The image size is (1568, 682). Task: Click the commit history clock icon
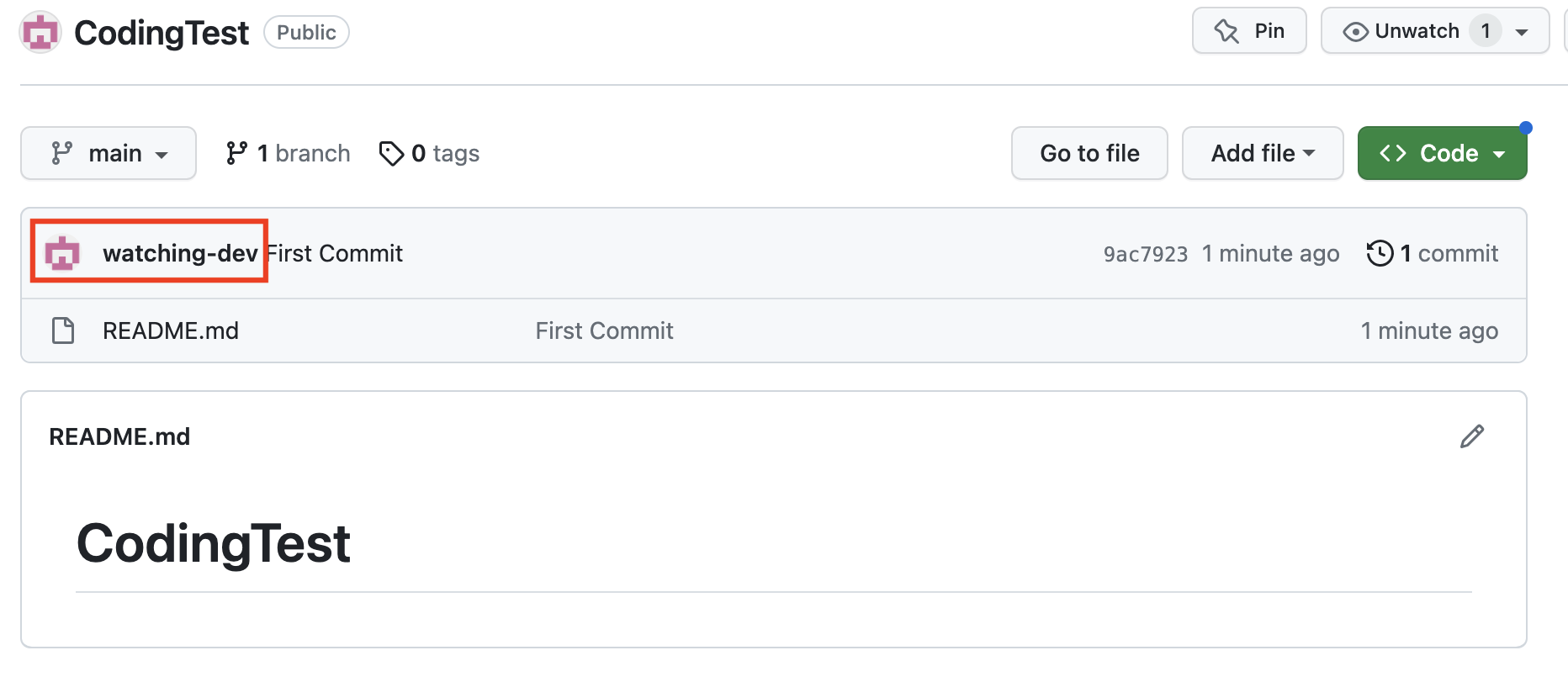[x=1380, y=253]
